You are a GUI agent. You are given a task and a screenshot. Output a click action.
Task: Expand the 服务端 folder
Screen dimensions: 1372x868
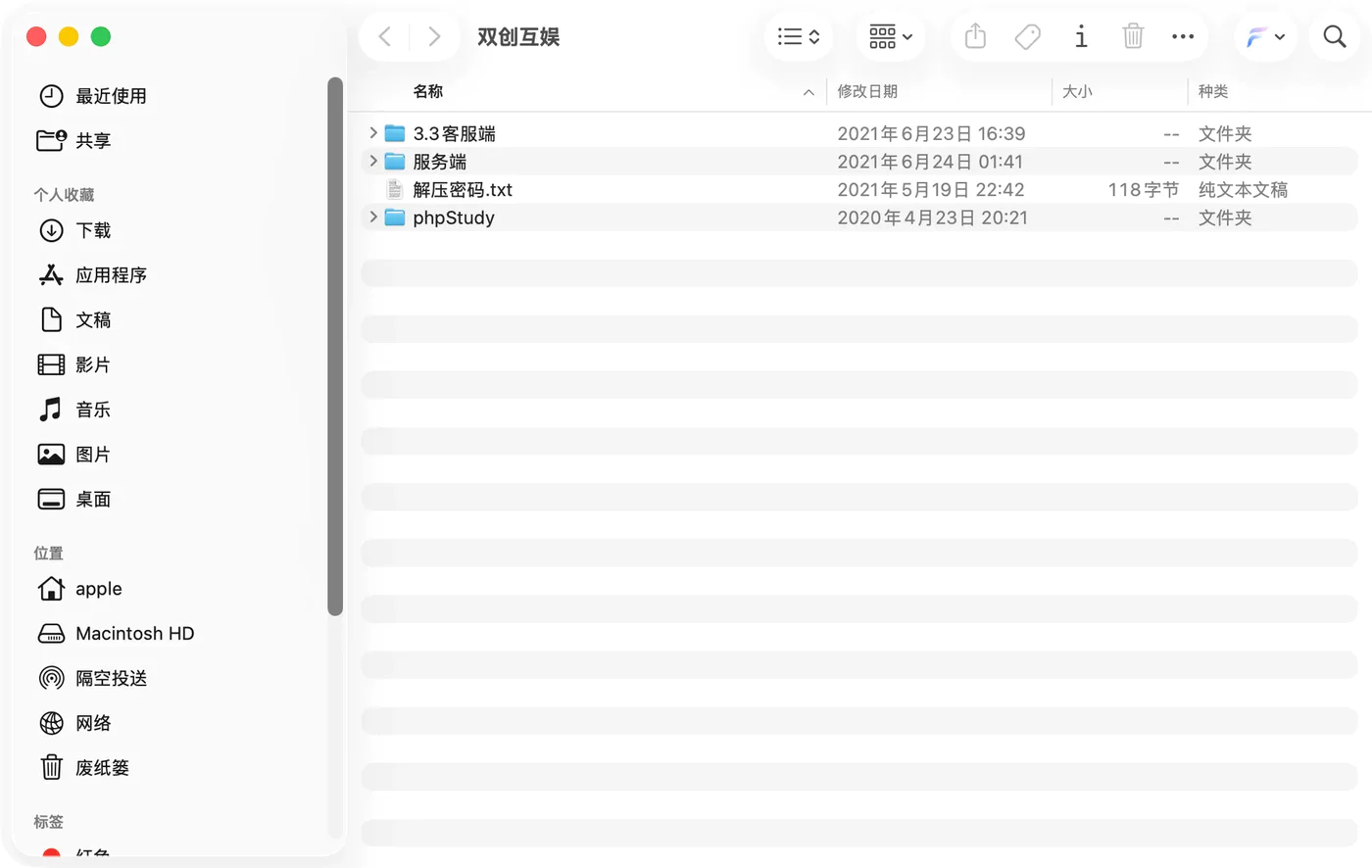[373, 161]
